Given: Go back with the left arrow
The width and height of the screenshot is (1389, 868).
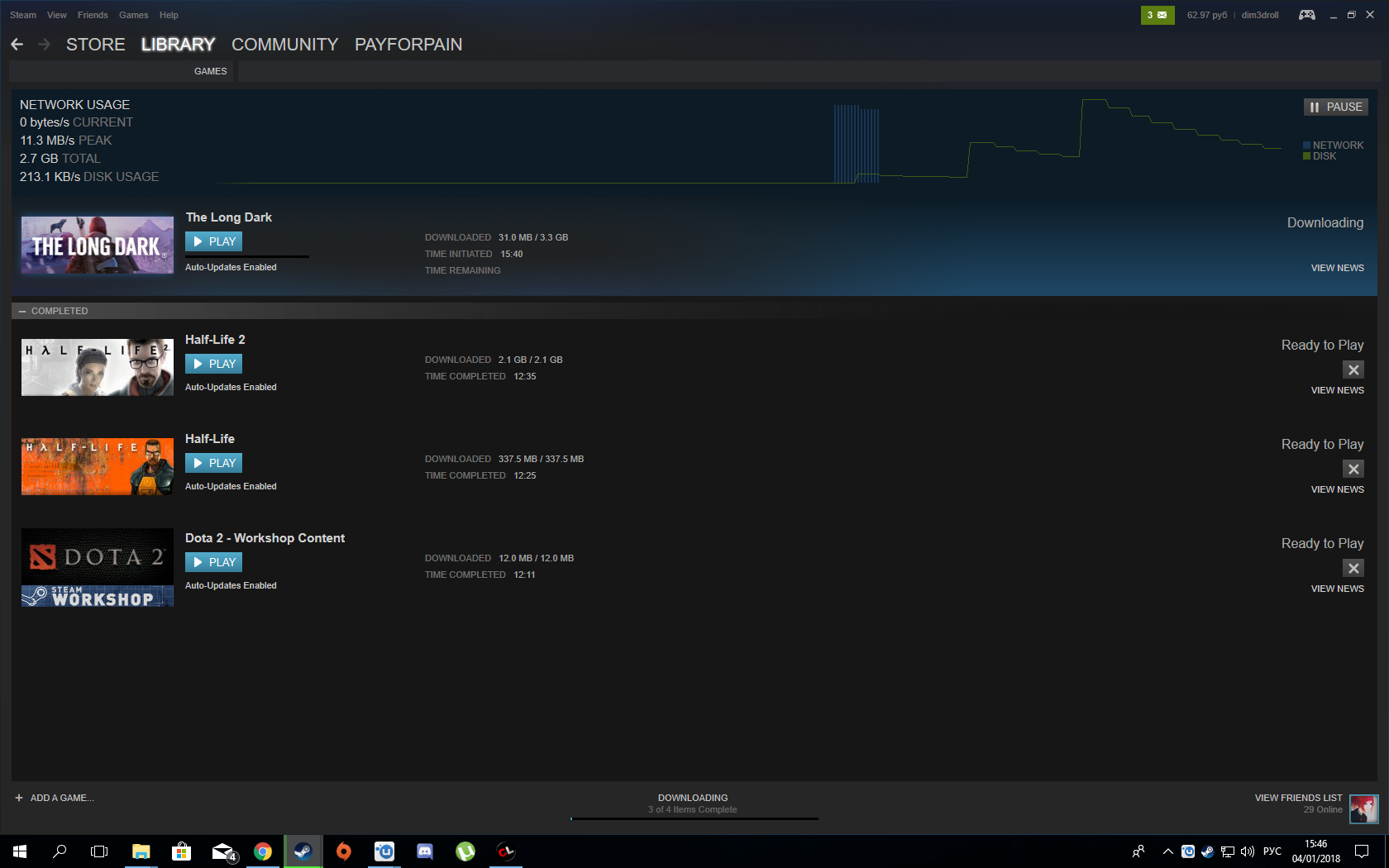Looking at the screenshot, I should coord(17,45).
